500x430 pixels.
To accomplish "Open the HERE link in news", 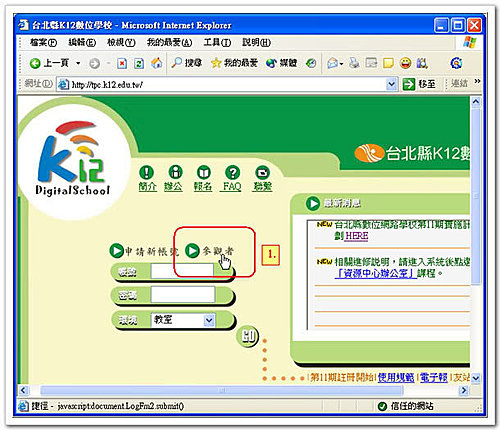I will [356, 236].
